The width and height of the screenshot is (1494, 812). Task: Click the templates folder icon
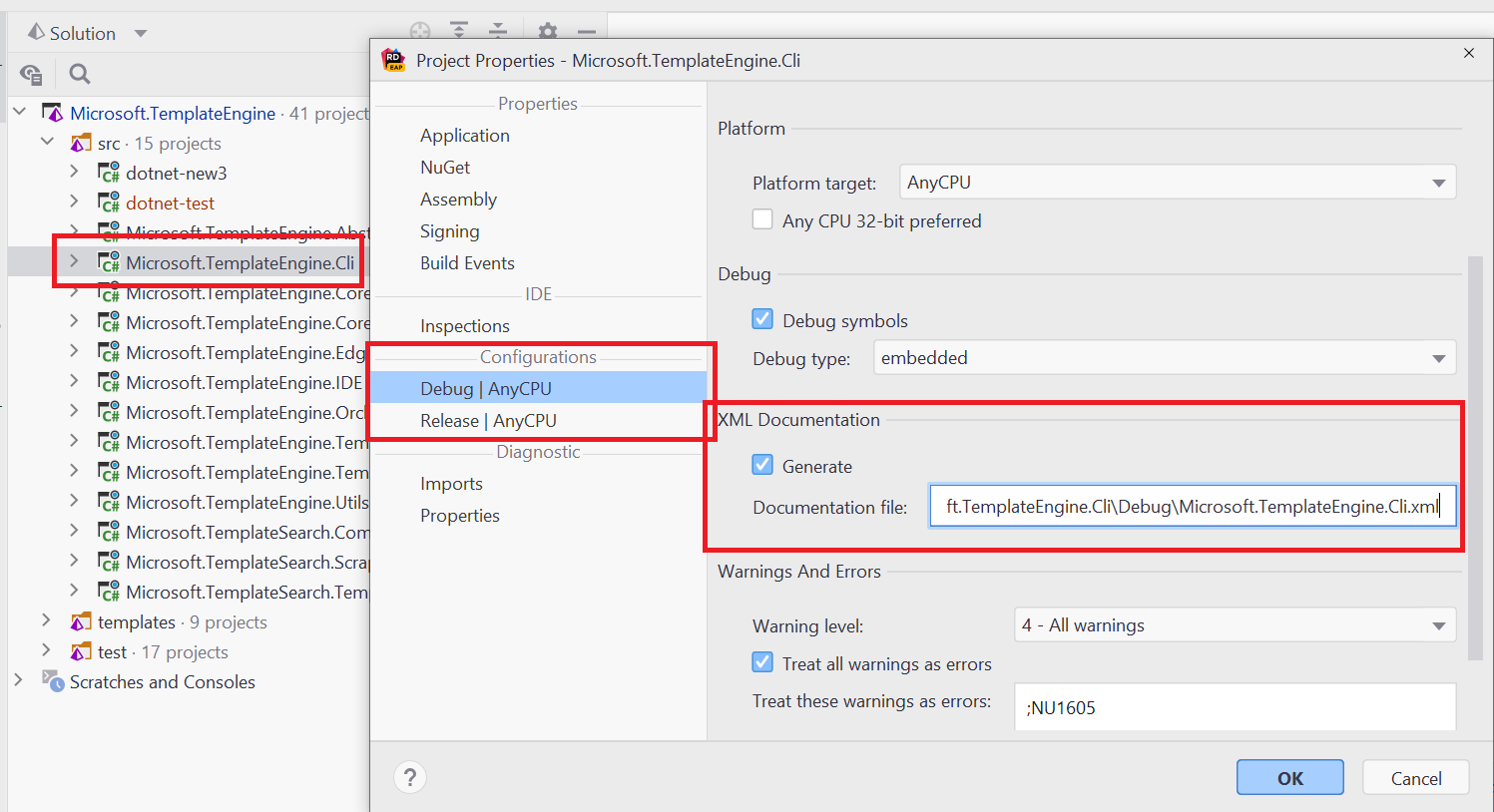pyautogui.click(x=81, y=621)
